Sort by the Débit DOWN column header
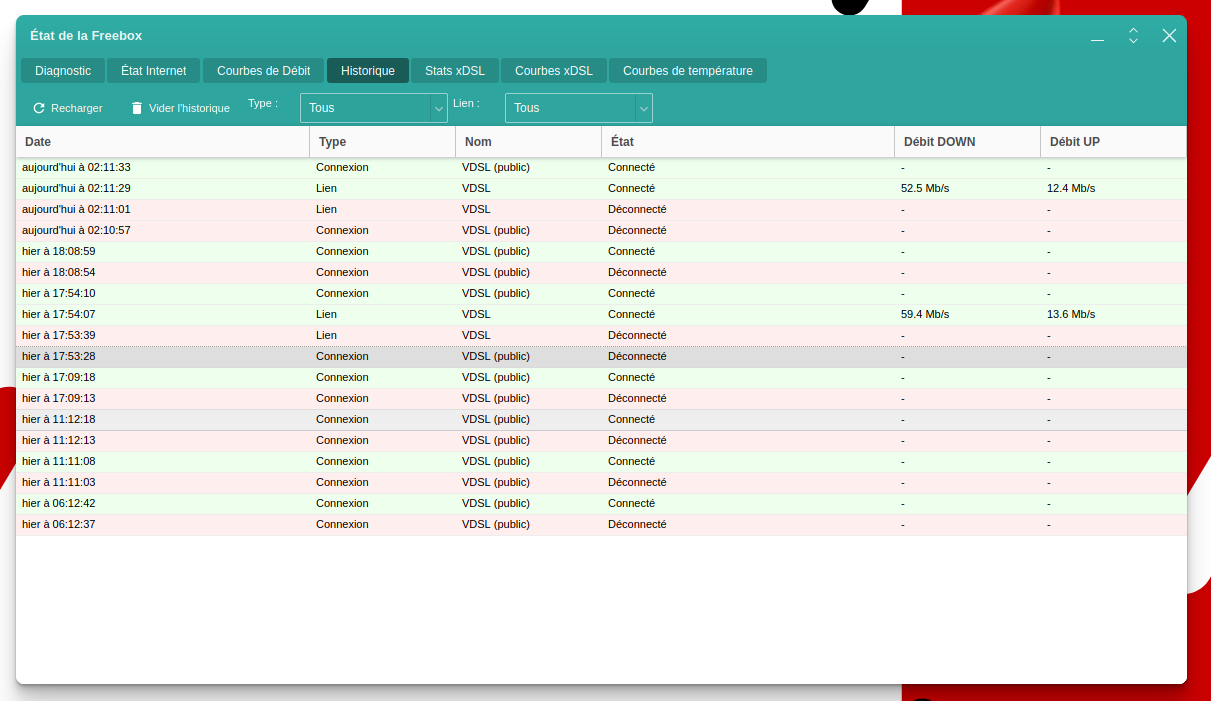 tap(968, 142)
